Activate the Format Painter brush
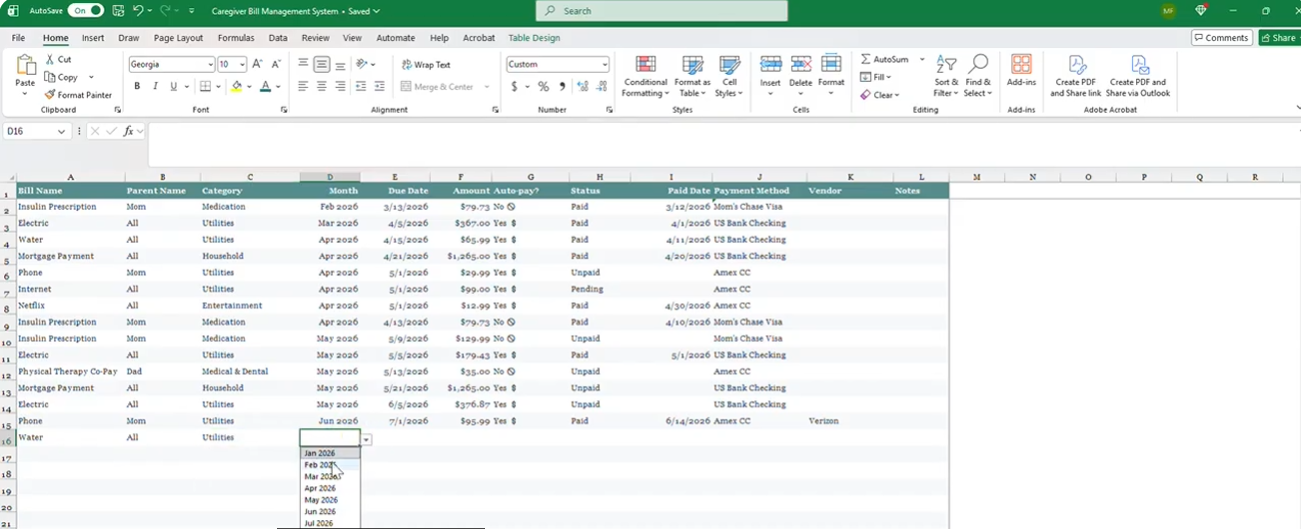The image size is (1301, 529). [x=51, y=95]
